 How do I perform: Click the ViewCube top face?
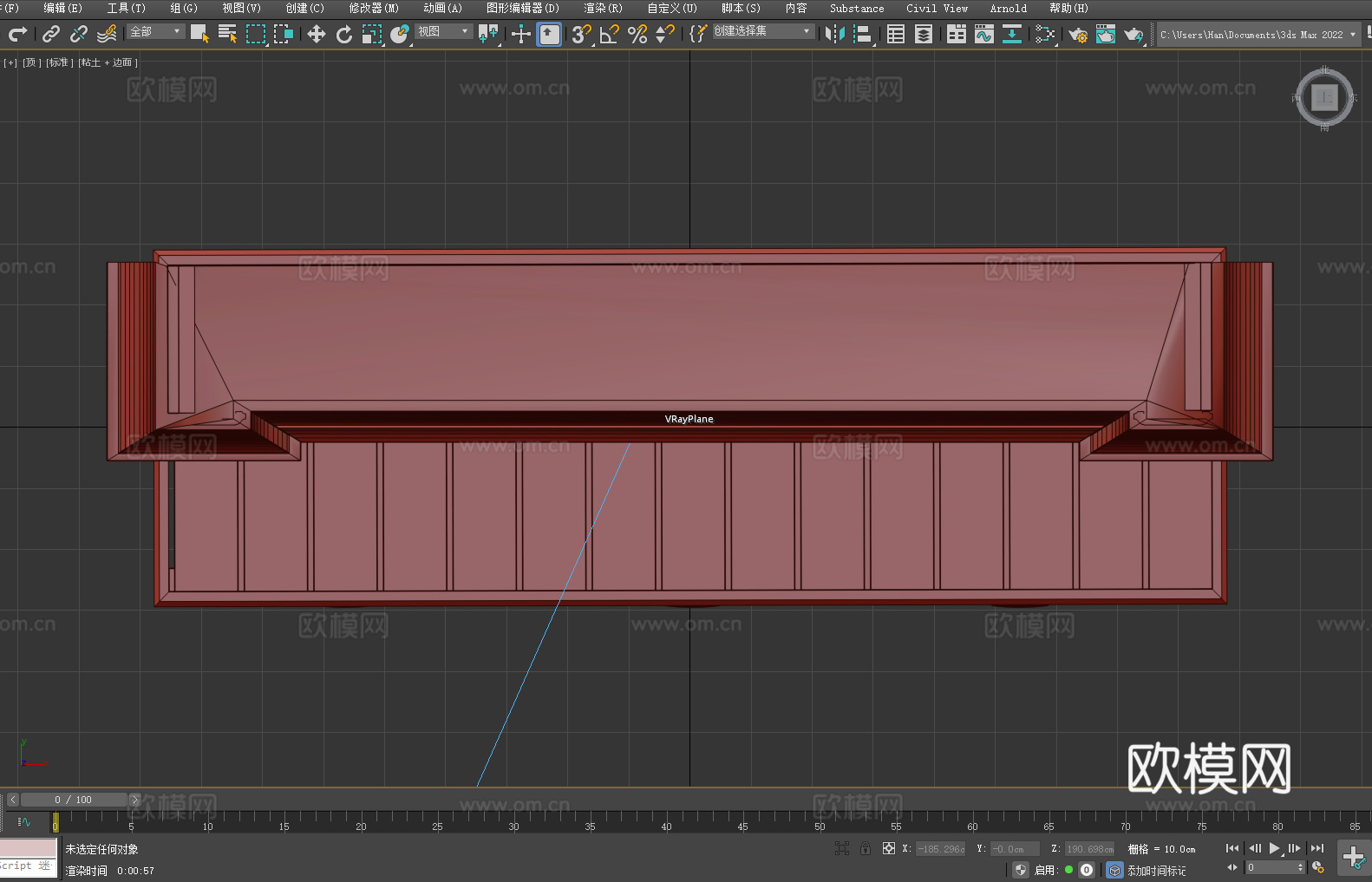click(1324, 98)
